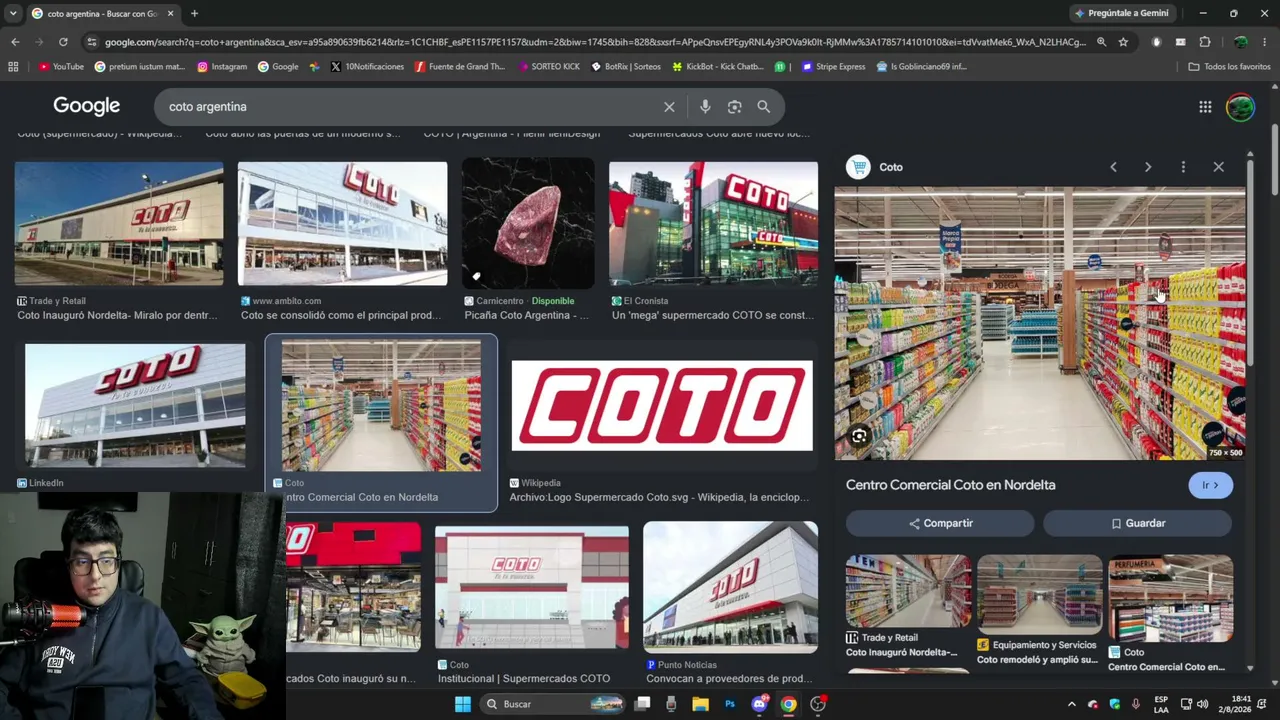
Task: Open the 'BotRix | Sorteos' bookmark
Action: click(626, 67)
